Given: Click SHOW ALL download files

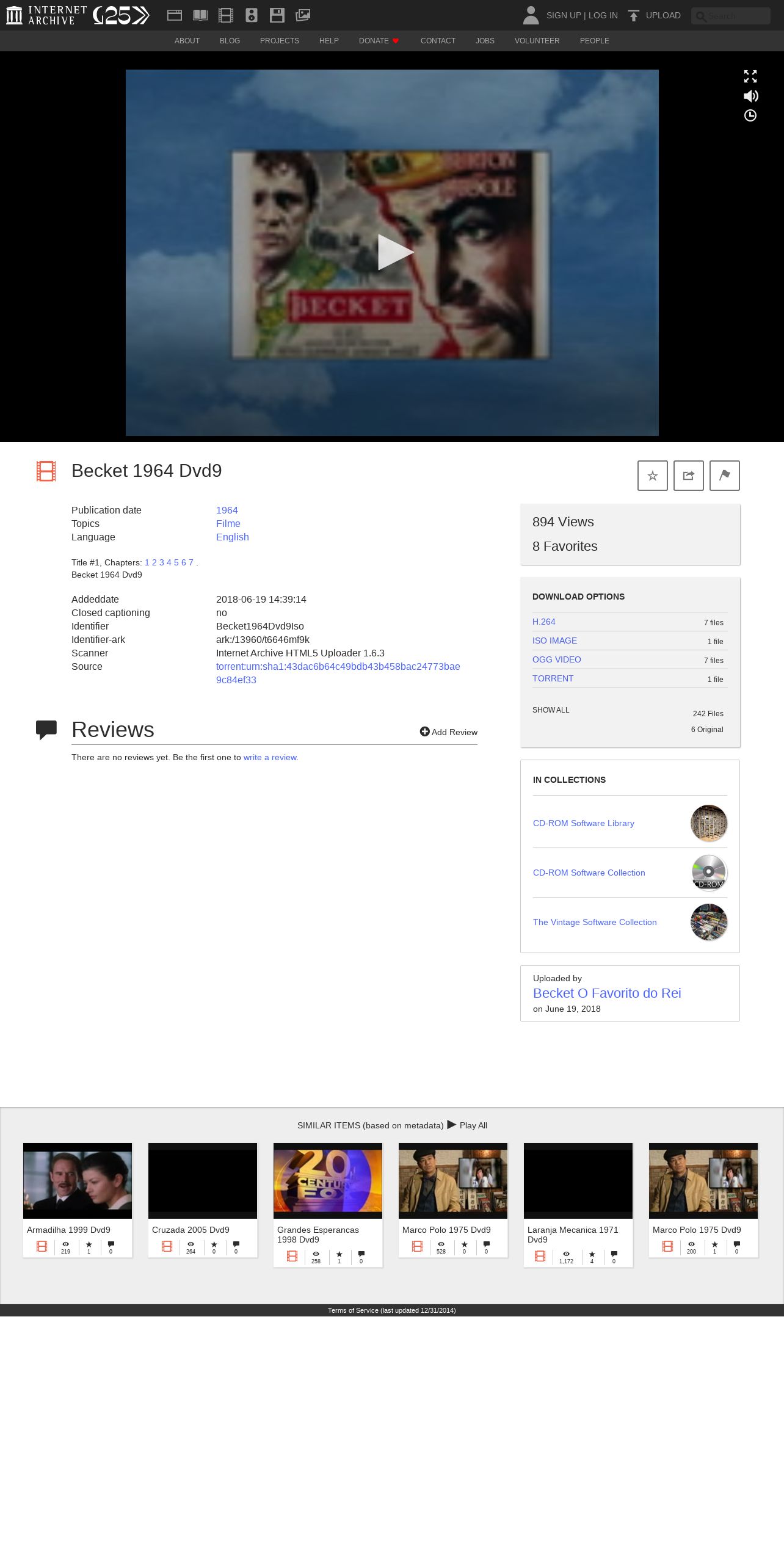Looking at the screenshot, I should click(x=551, y=710).
